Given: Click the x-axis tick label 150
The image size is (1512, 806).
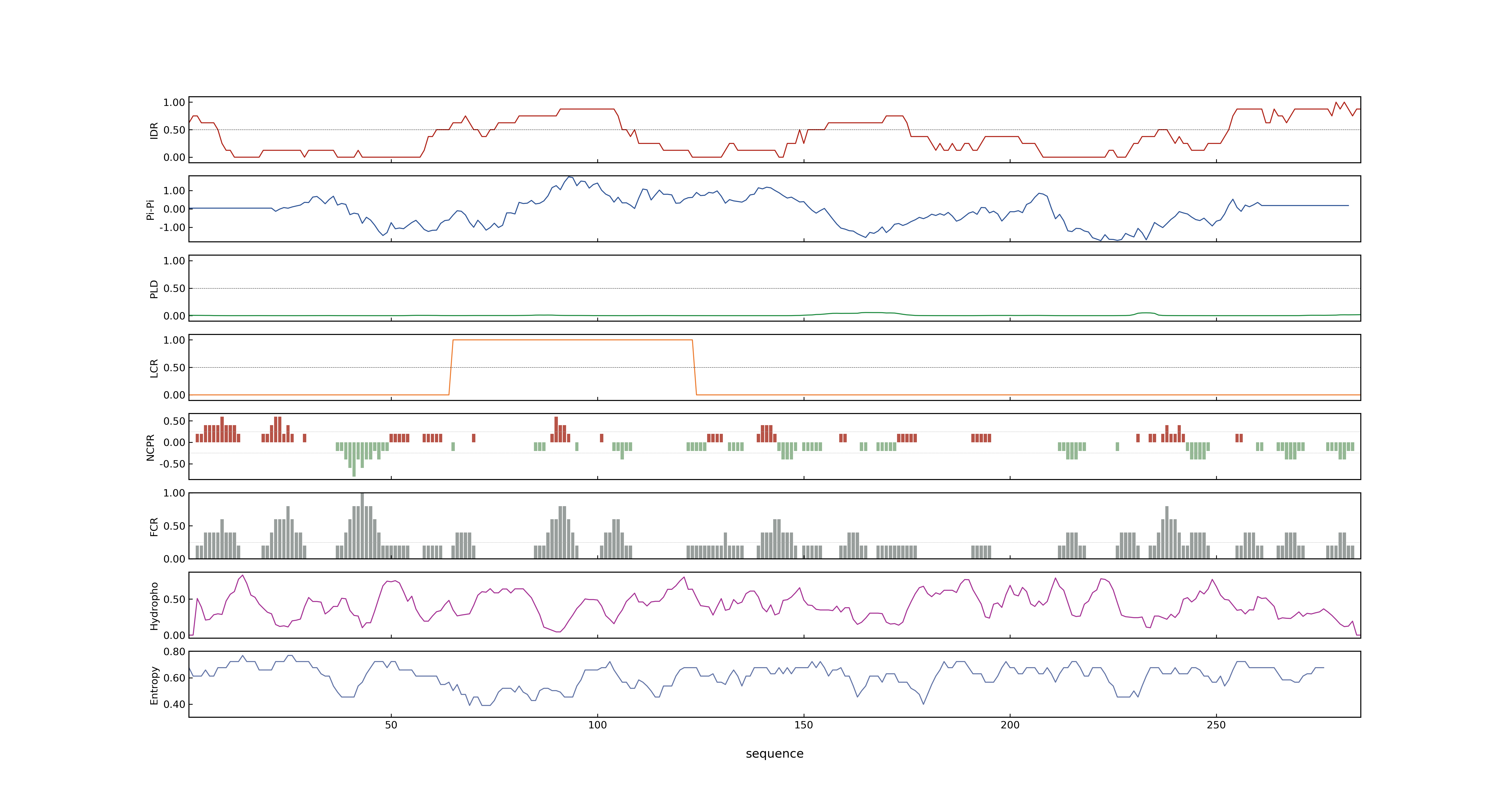Looking at the screenshot, I should click(804, 725).
